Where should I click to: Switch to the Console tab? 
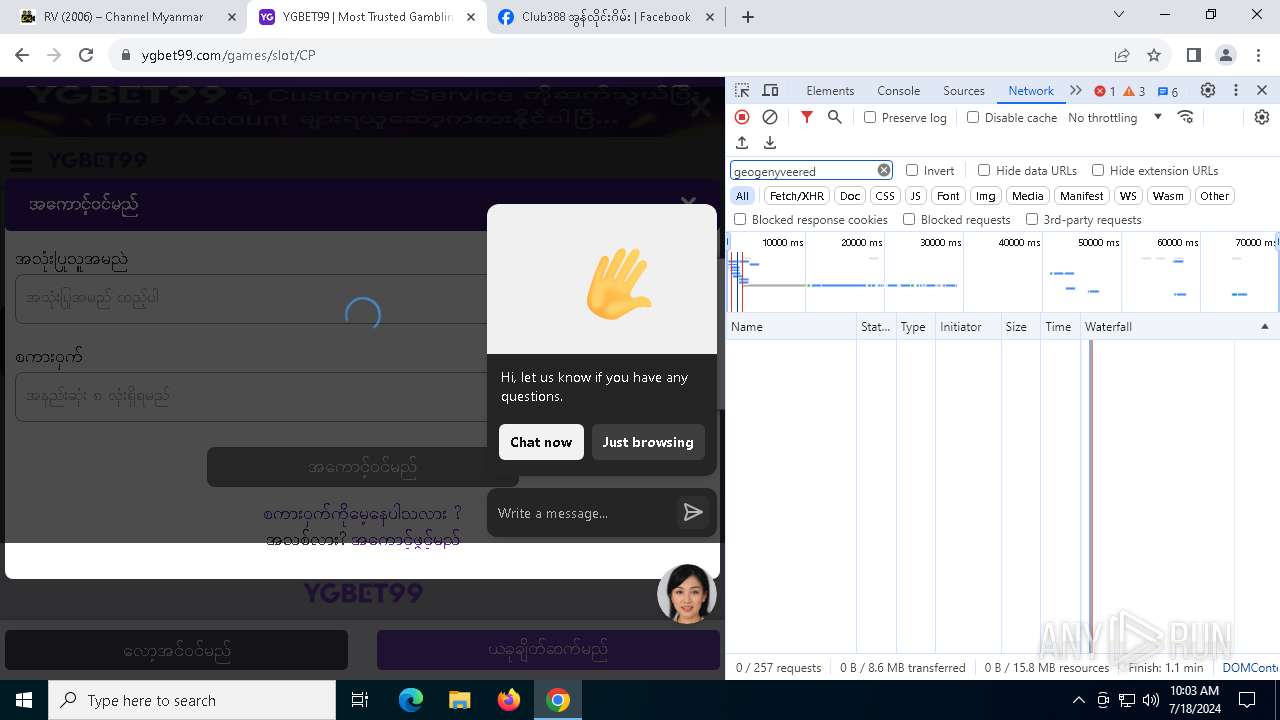pyautogui.click(x=898, y=90)
